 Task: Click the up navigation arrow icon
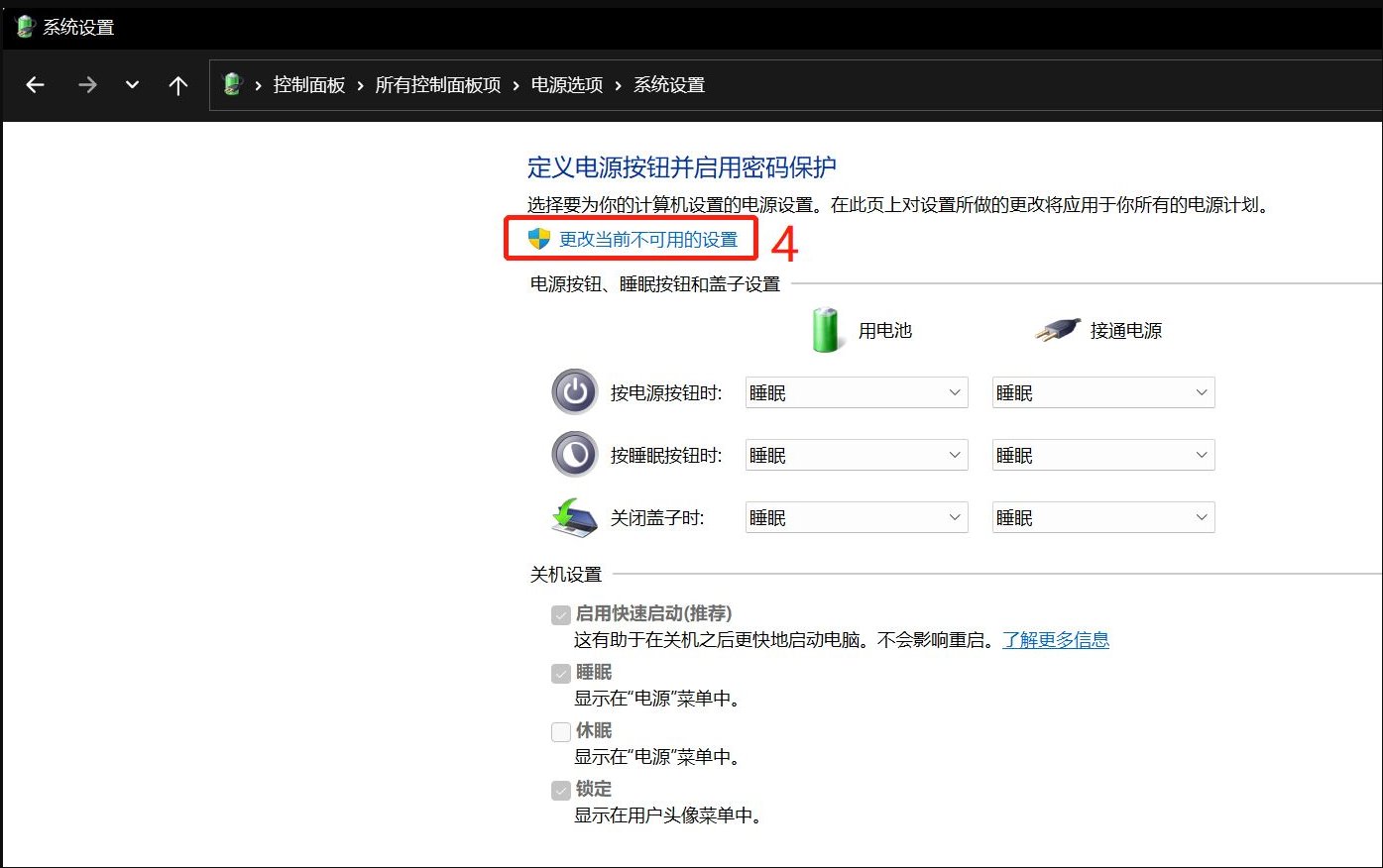pyautogui.click(x=178, y=85)
